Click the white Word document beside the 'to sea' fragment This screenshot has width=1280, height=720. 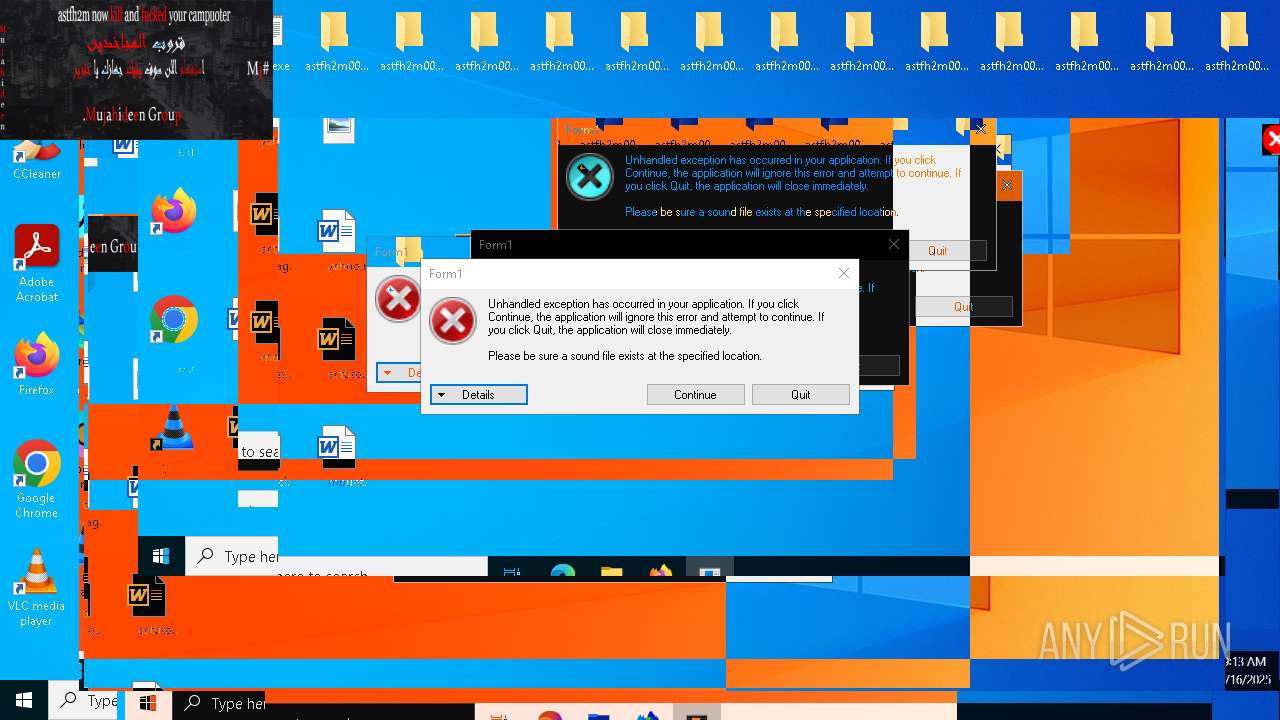[x=336, y=447]
